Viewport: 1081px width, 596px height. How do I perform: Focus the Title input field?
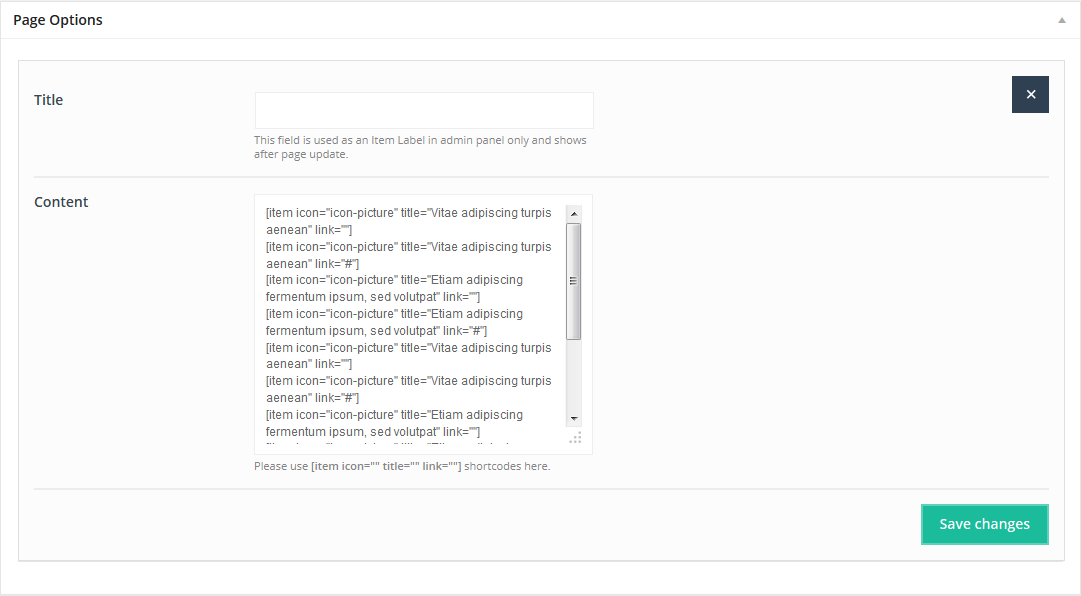click(x=424, y=110)
